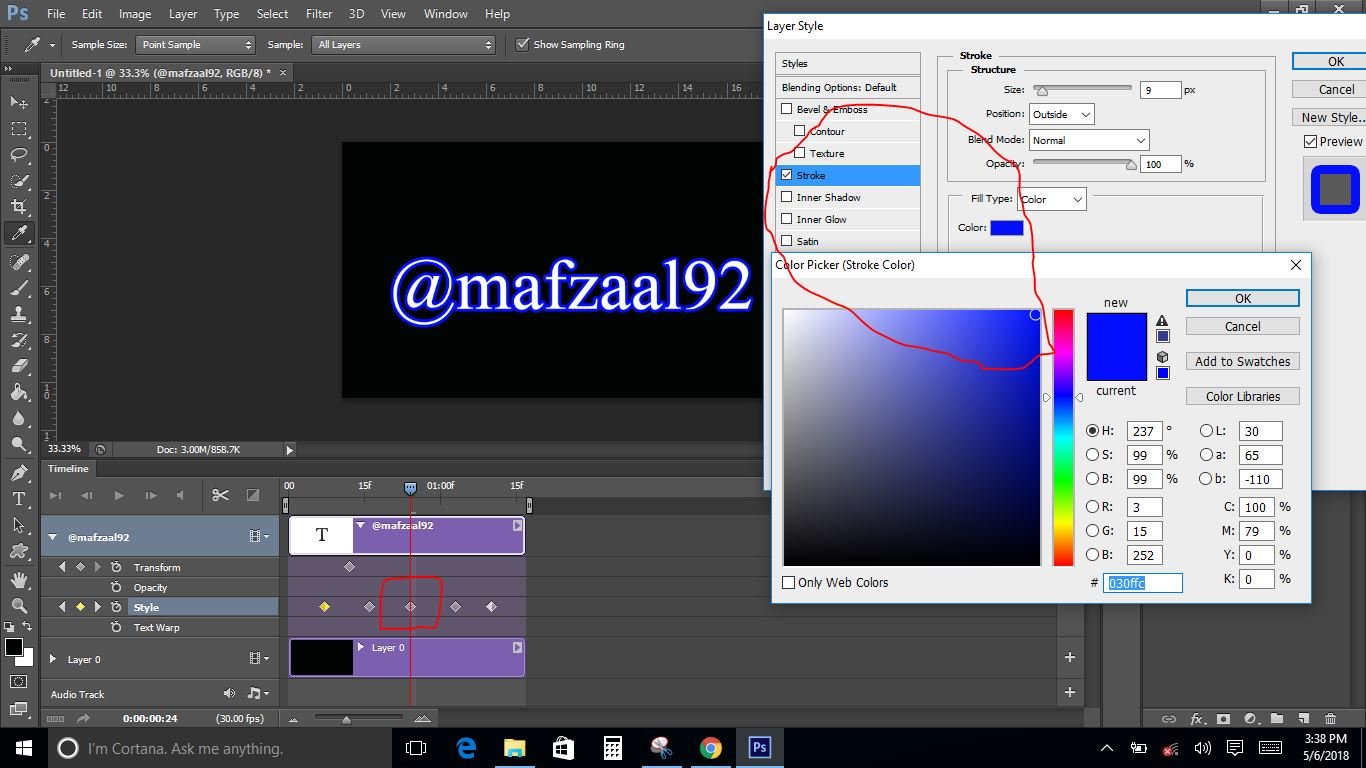This screenshot has height=768, width=1366.
Task: Enable Satin style checkbox
Action: point(786,241)
